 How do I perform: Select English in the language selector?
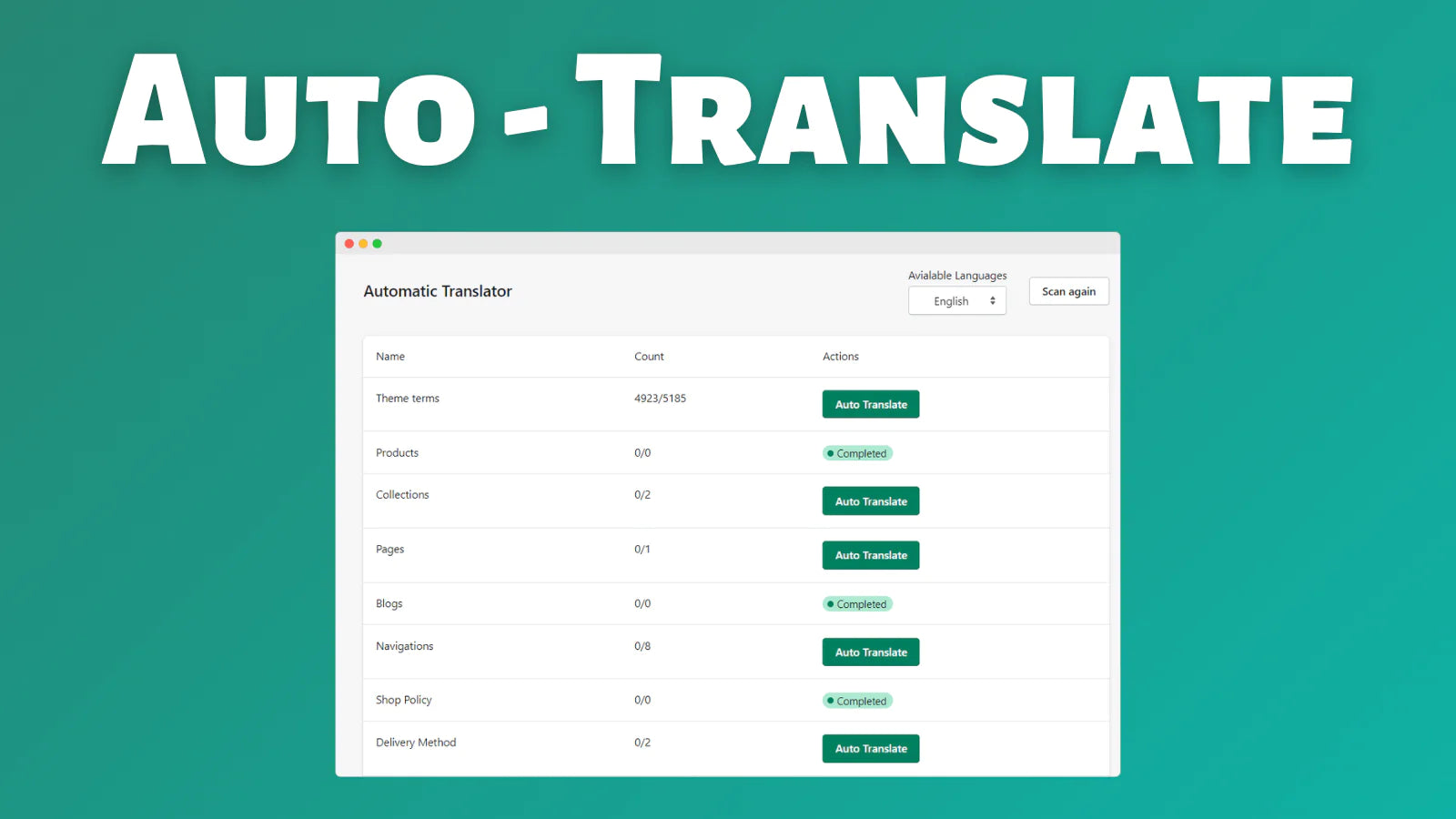(x=951, y=300)
